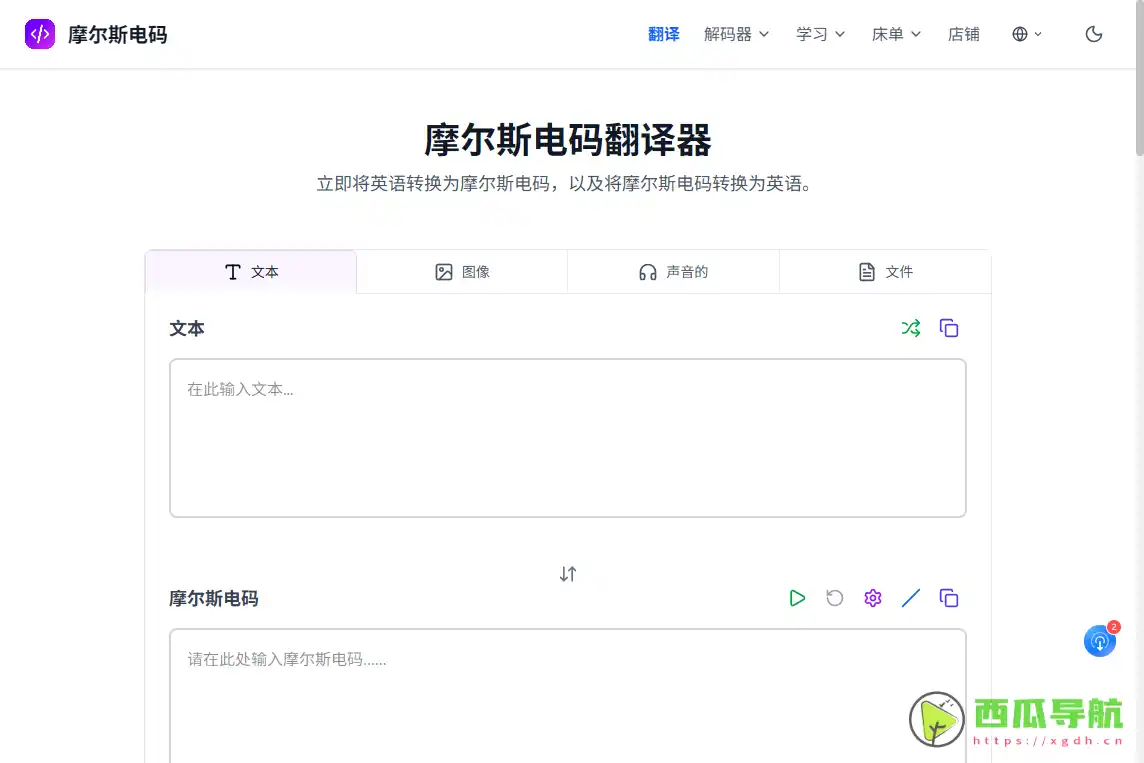Screen dimensions: 1144x763
Task: Open the 店铺 nav link
Action: click(963, 34)
